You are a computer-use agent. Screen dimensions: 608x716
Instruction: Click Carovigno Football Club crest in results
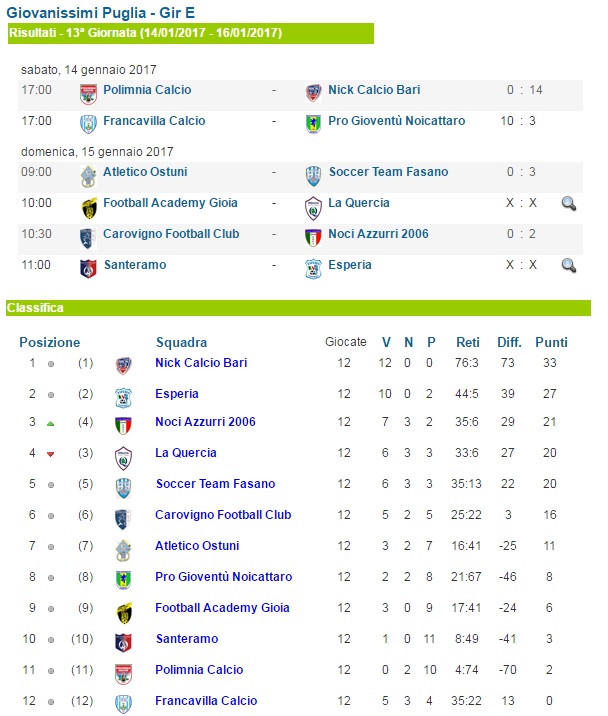pos(88,238)
